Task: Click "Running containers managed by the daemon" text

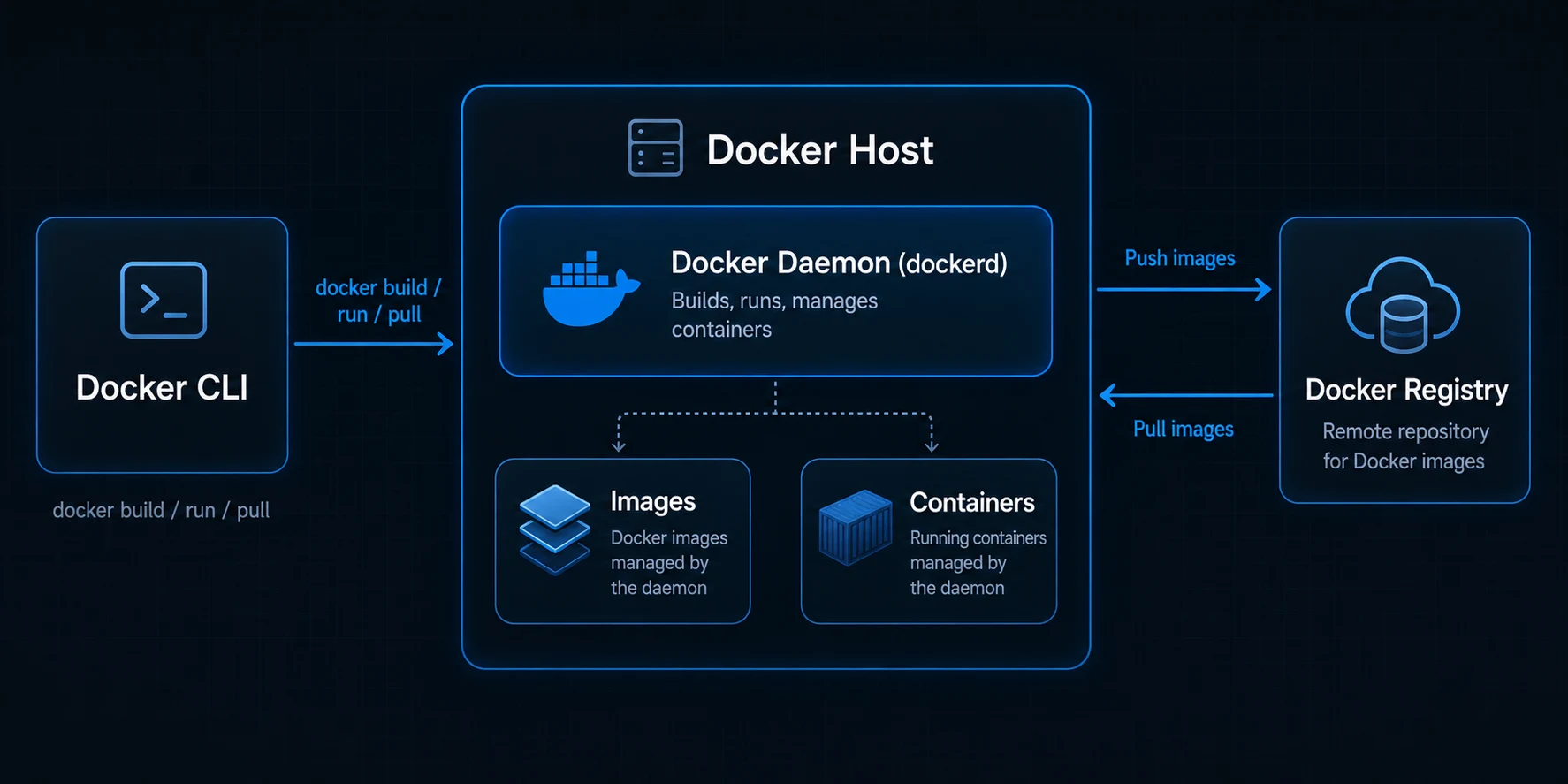Action: tap(978, 562)
